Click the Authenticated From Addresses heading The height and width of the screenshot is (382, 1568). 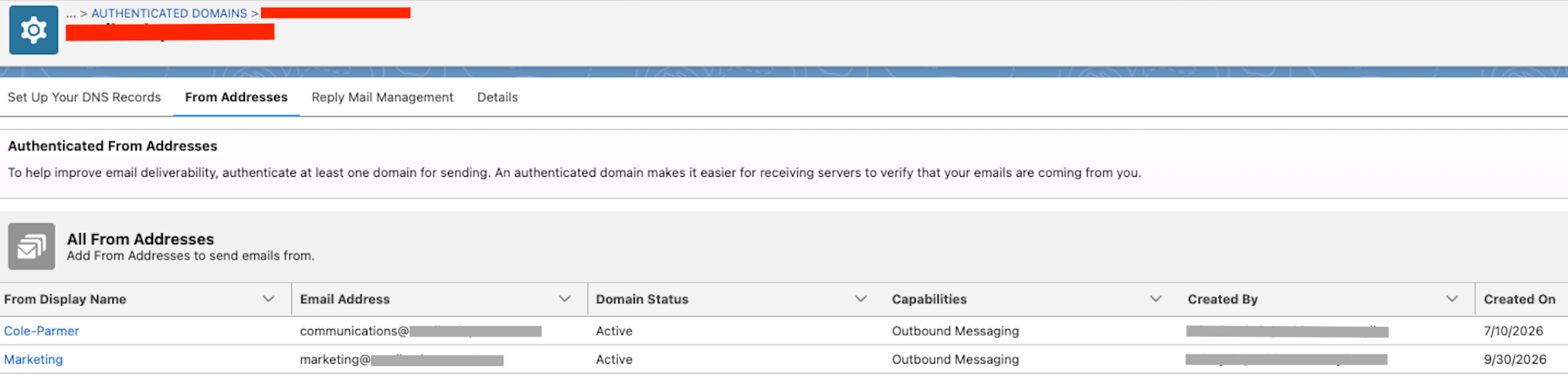[x=113, y=145]
